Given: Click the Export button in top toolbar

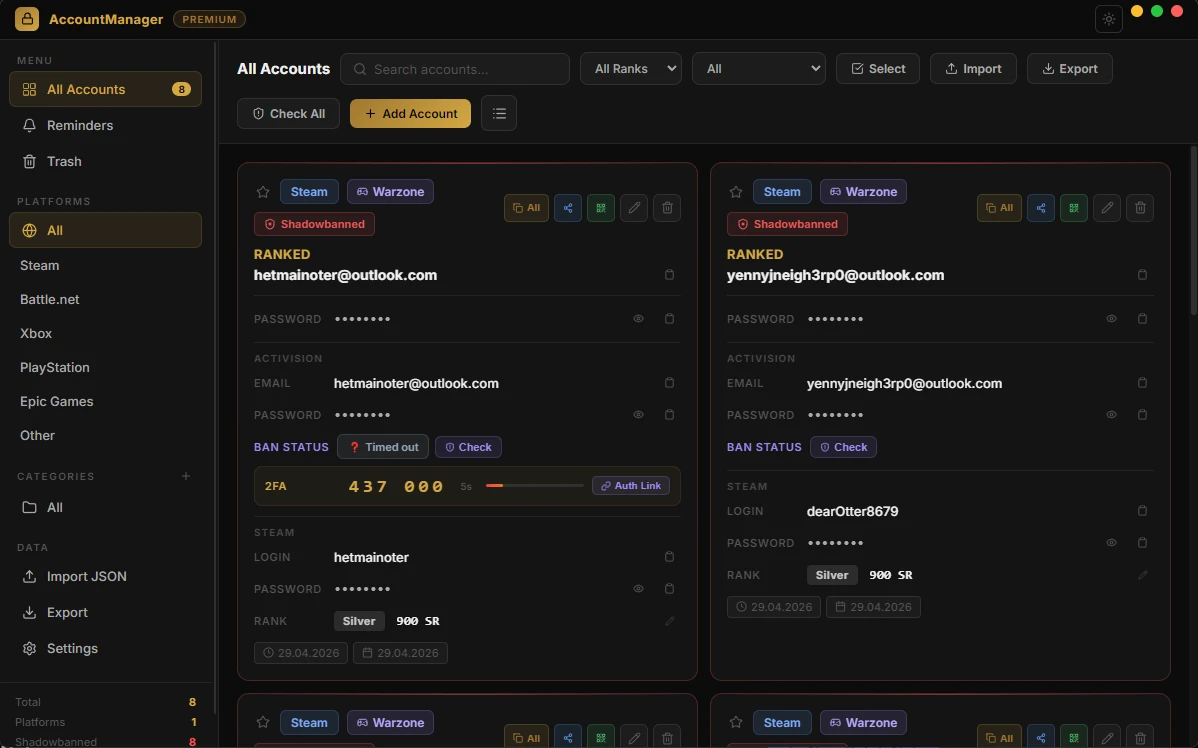Looking at the screenshot, I should point(1070,69).
